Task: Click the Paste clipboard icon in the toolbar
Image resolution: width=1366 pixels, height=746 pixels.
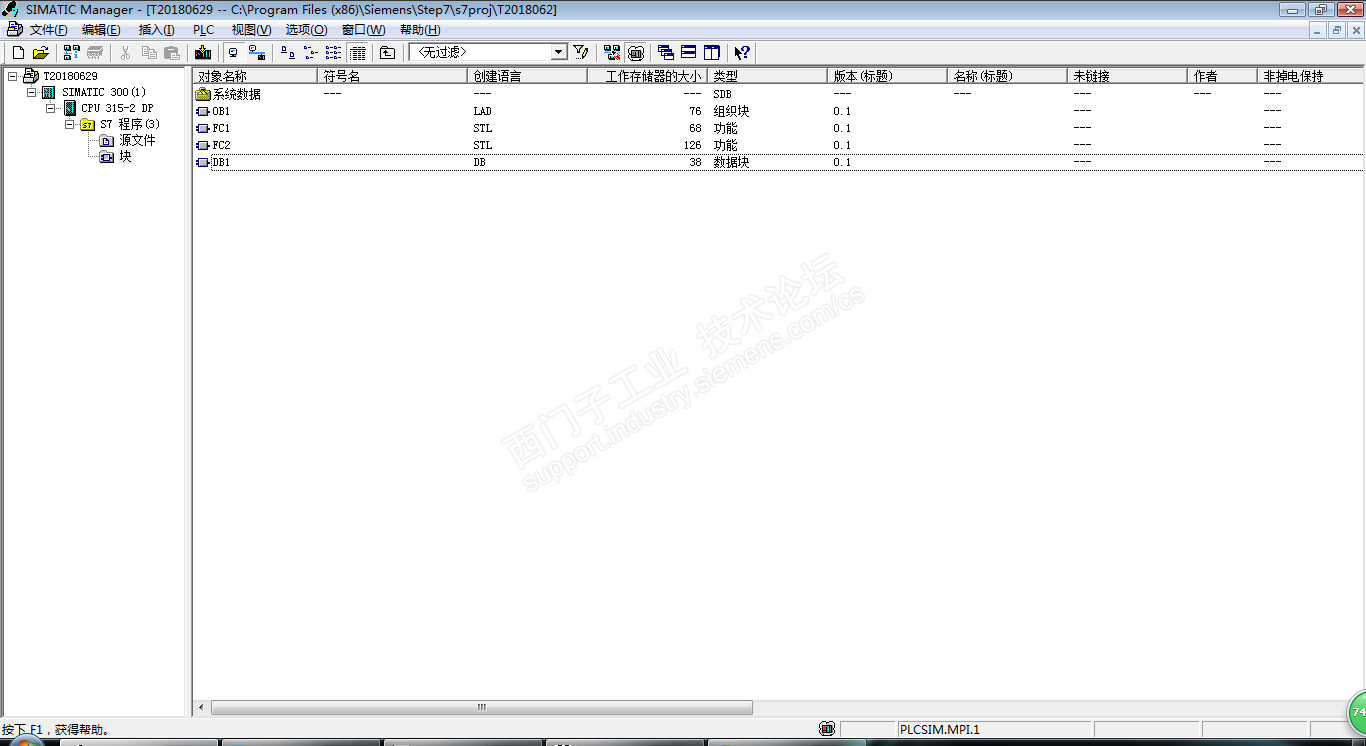Action: click(x=172, y=52)
